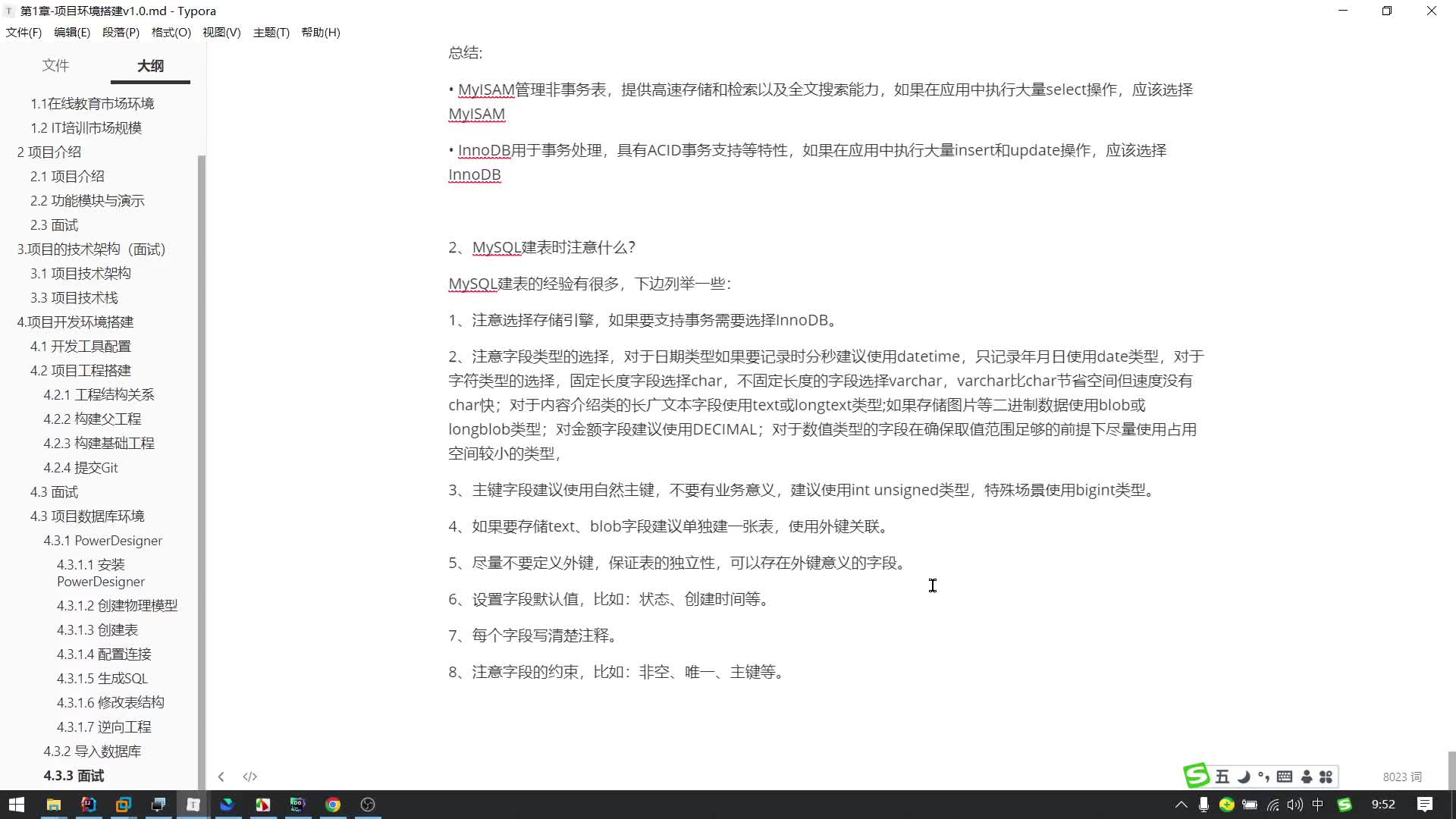Jump to outline item 1.1在线教育市场环境

pyautogui.click(x=92, y=103)
